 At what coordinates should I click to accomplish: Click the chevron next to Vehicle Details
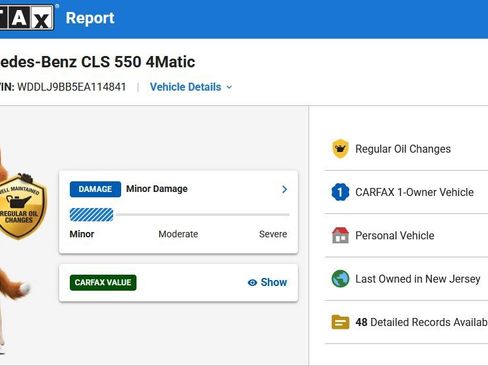pyautogui.click(x=229, y=87)
